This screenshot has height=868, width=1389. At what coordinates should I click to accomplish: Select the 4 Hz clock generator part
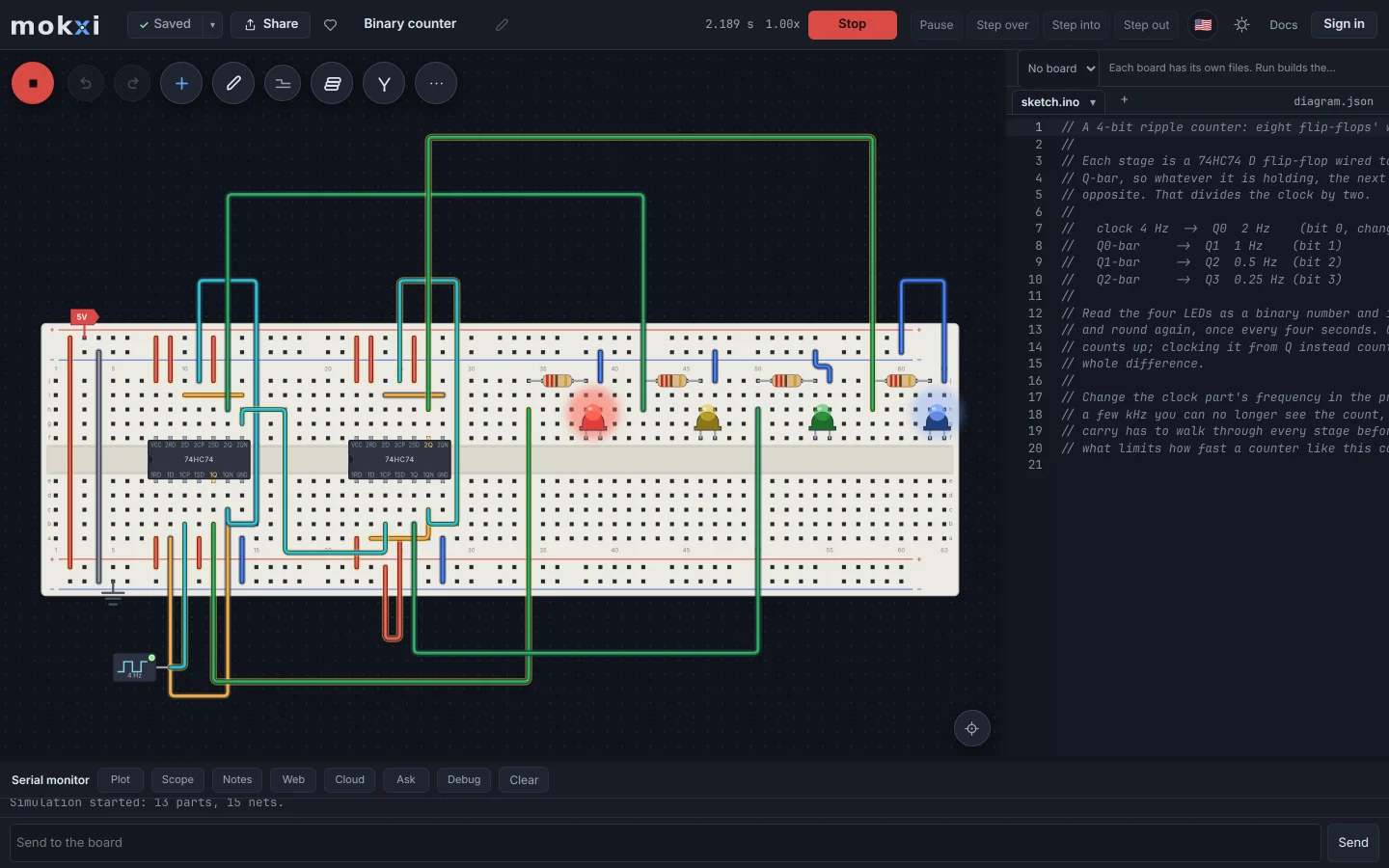tap(134, 666)
